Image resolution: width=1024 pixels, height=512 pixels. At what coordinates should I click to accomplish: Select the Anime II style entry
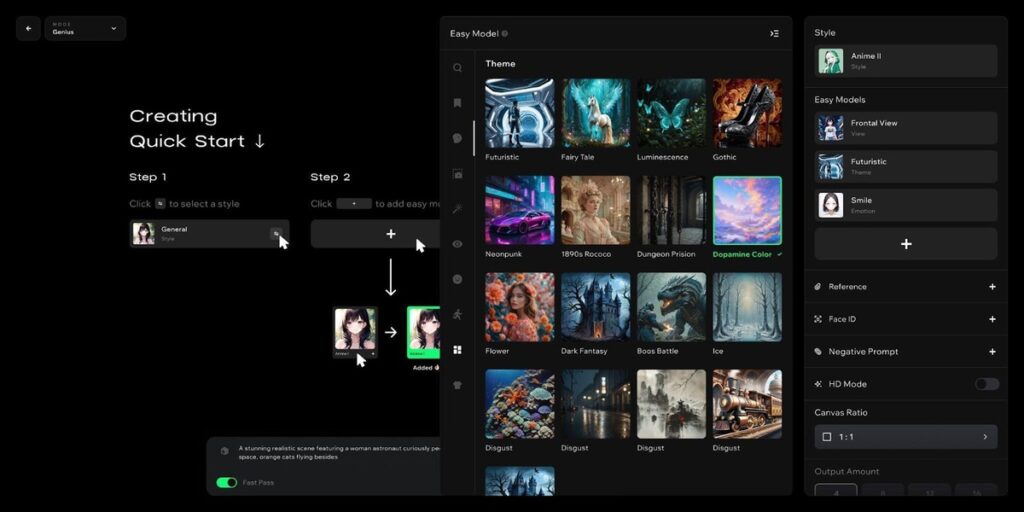[905, 61]
